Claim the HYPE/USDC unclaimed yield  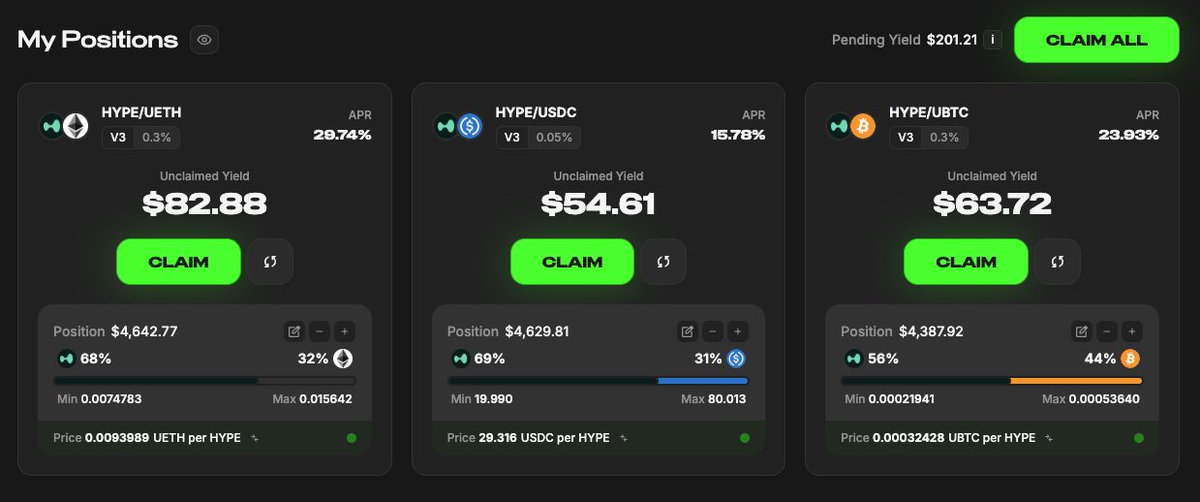click(x=572, y=262)
